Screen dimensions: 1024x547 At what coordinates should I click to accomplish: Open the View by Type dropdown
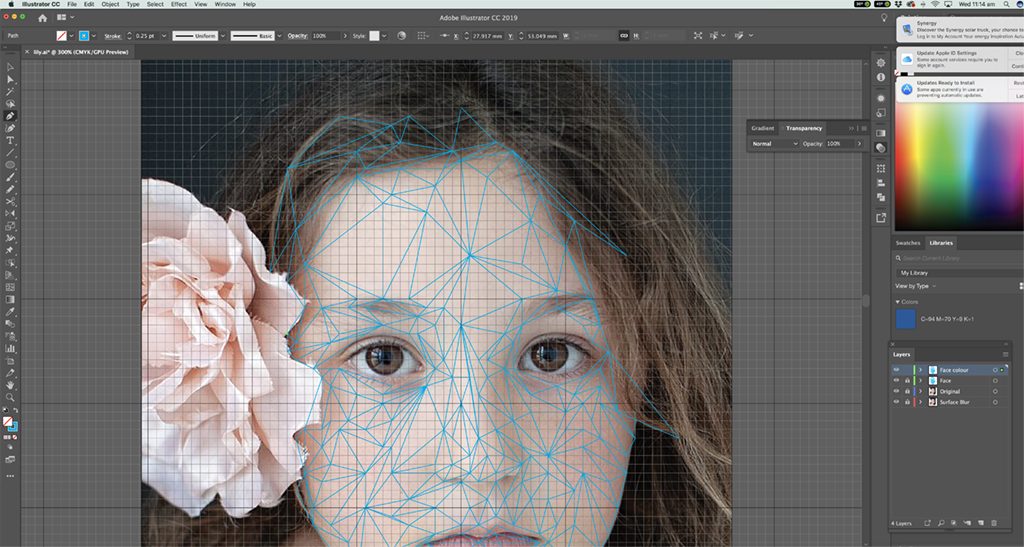(916, 286)
